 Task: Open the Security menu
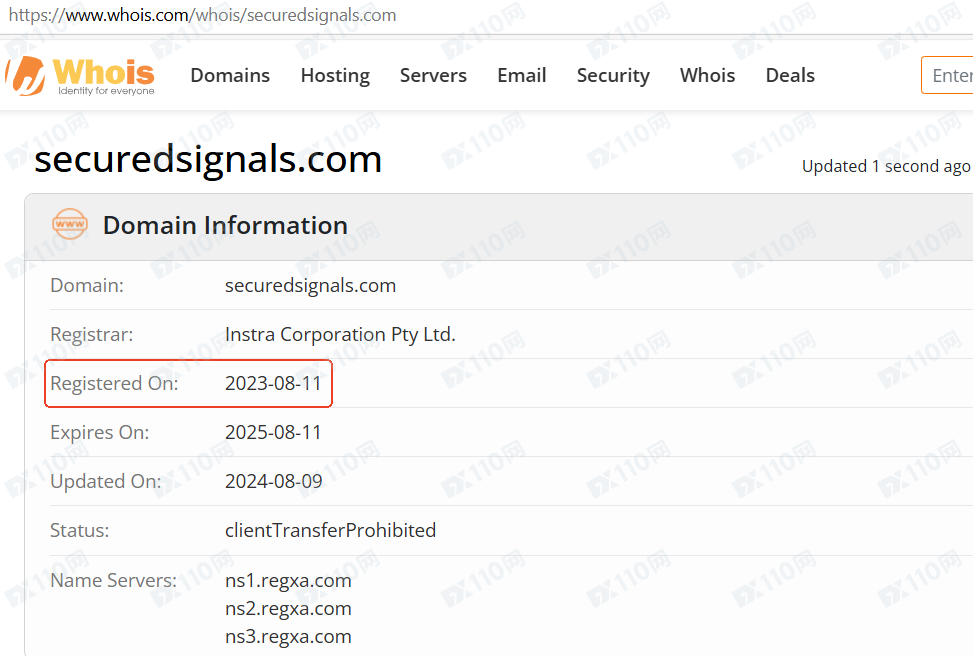click(613, 75)
